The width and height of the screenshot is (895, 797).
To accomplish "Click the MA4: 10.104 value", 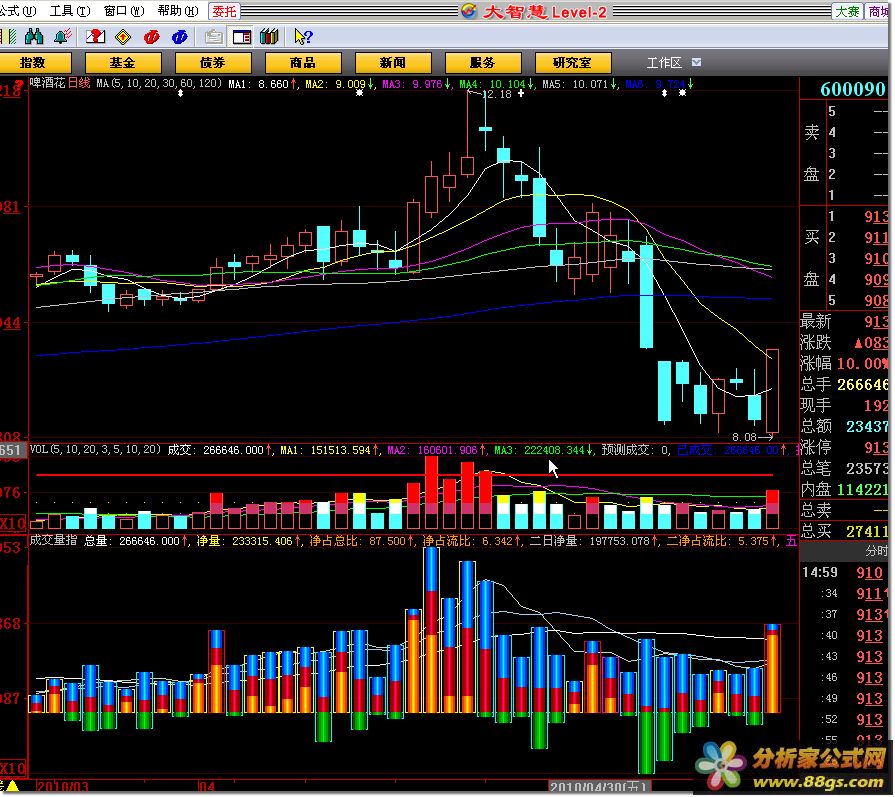I will coord(497,84).
